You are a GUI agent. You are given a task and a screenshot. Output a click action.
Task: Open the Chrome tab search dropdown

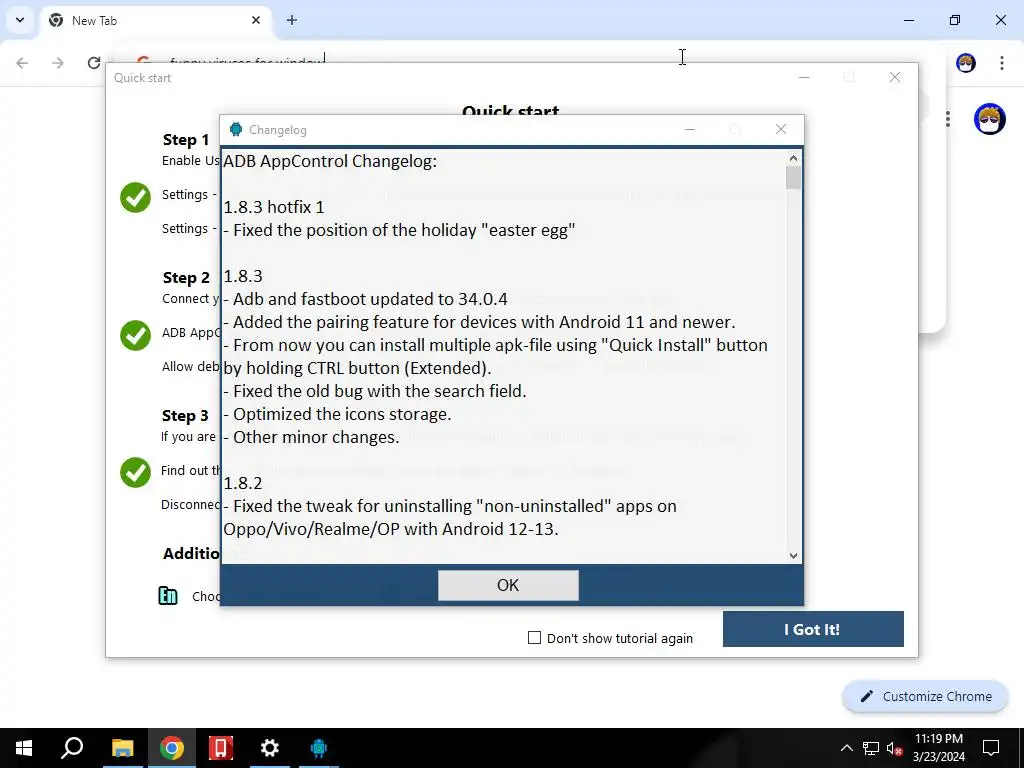pos(20,20)
